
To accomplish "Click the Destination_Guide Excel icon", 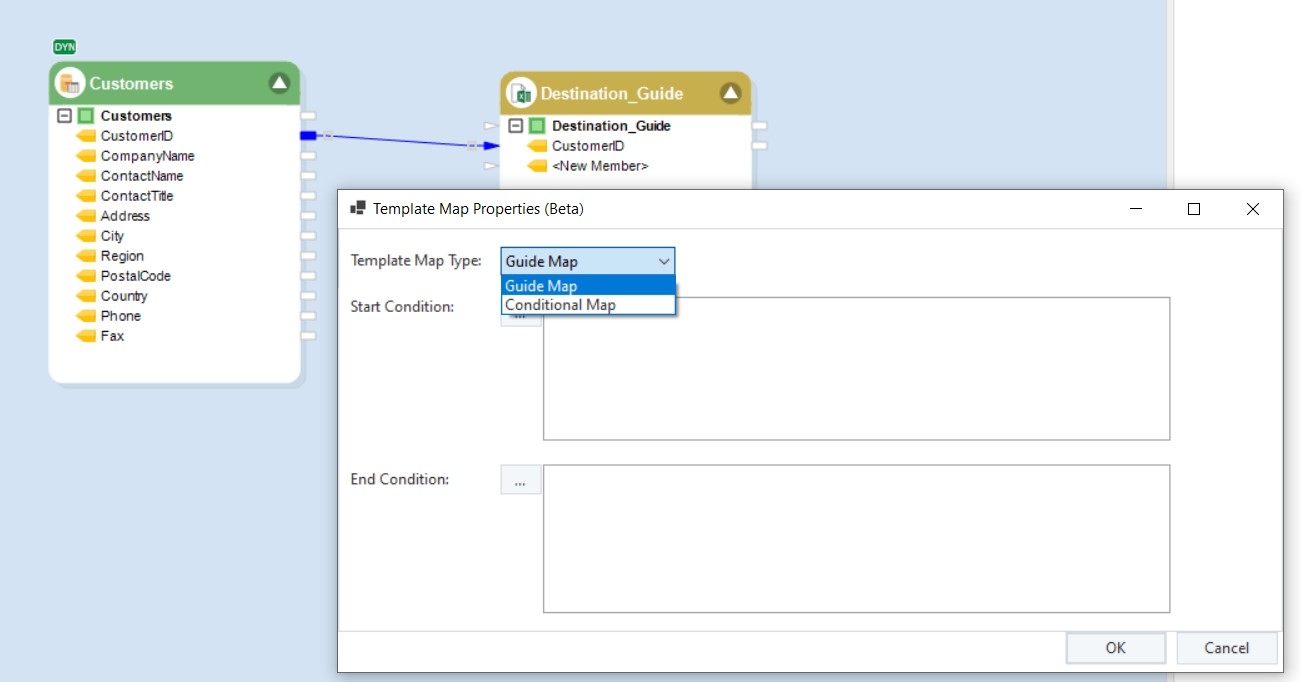I will coord(521,93).
